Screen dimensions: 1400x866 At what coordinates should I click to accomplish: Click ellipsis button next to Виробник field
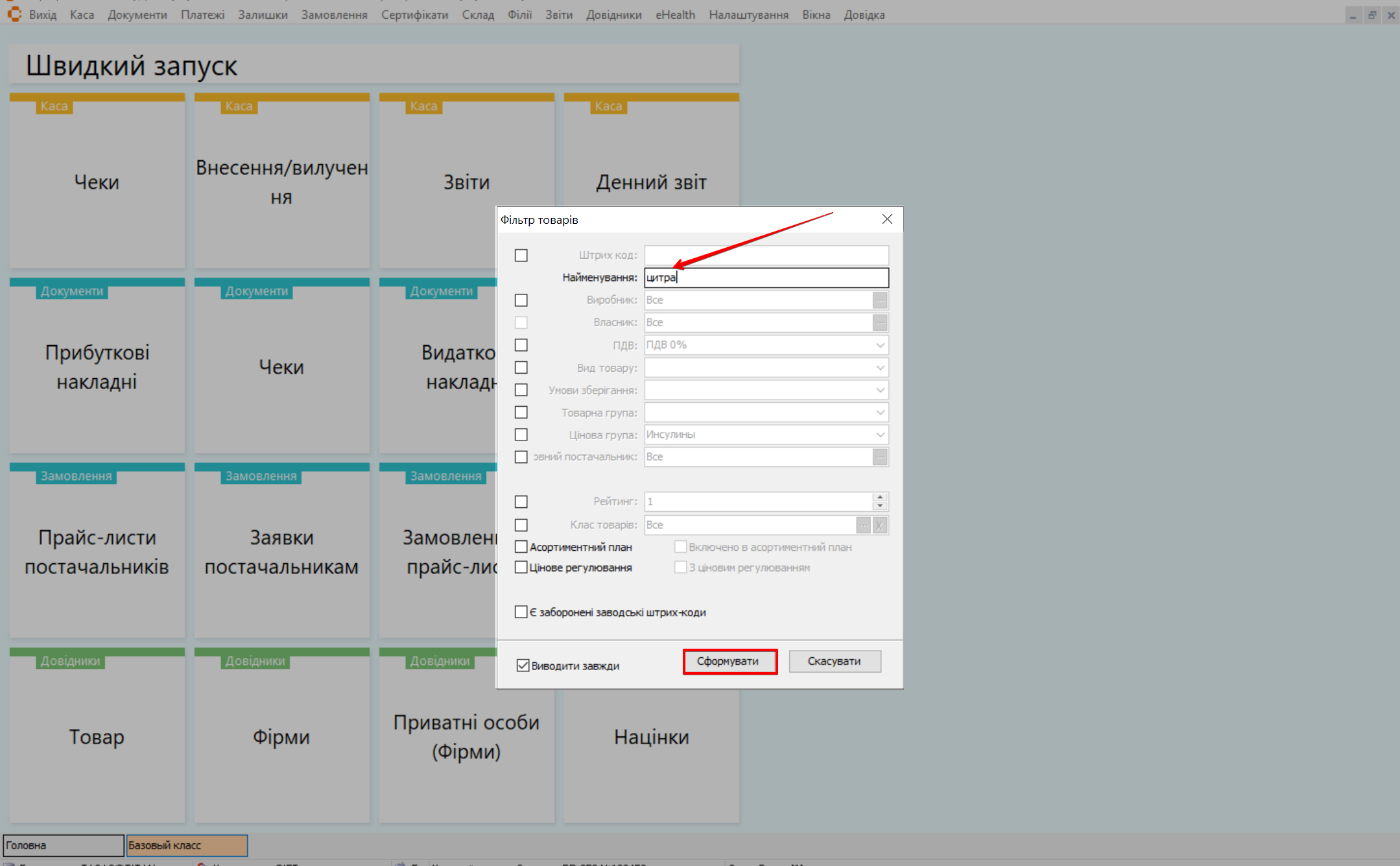pyautogui.click(x=879, y=300)
